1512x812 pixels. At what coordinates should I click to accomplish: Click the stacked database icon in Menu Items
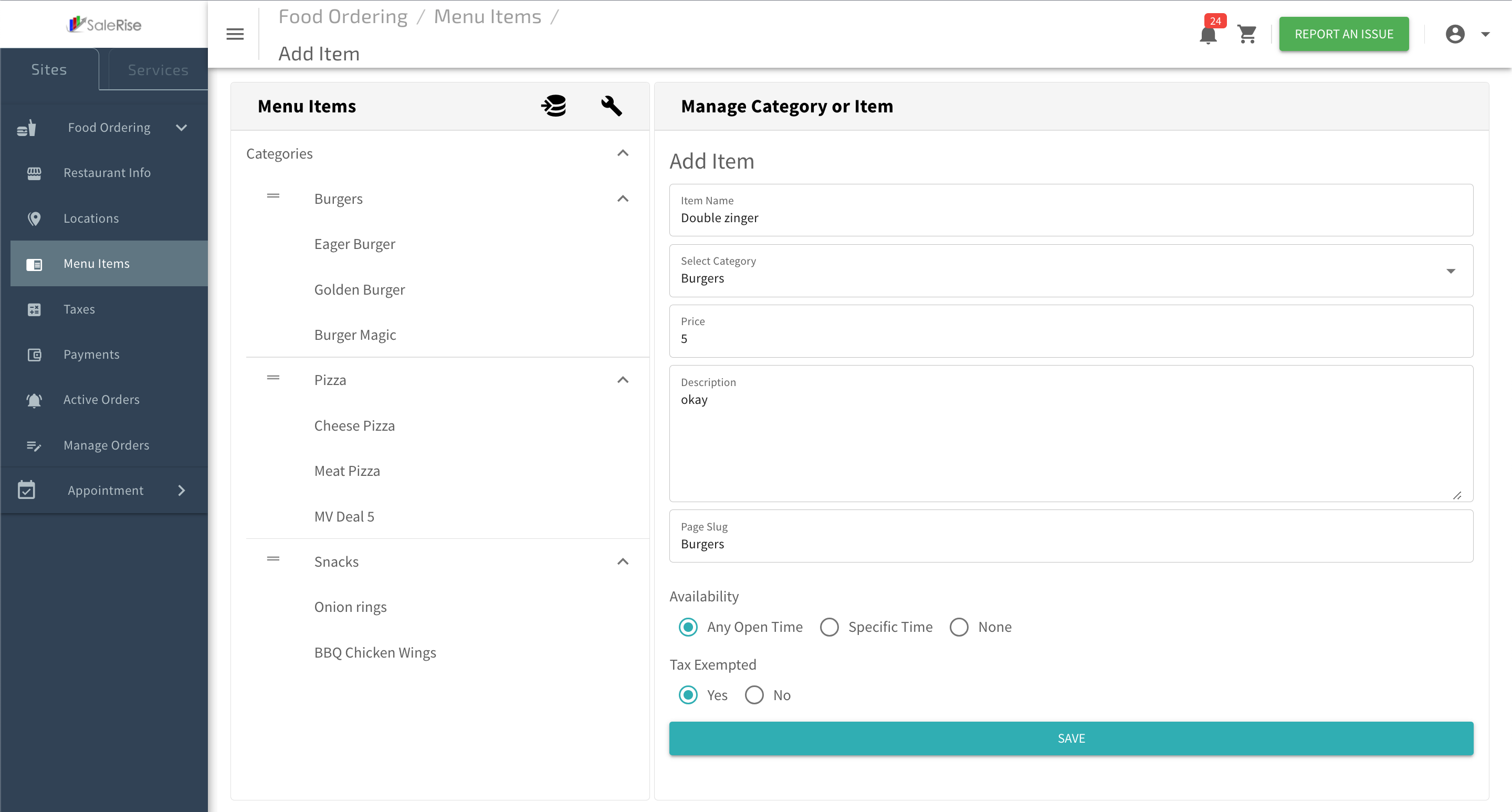coord(553,106)
